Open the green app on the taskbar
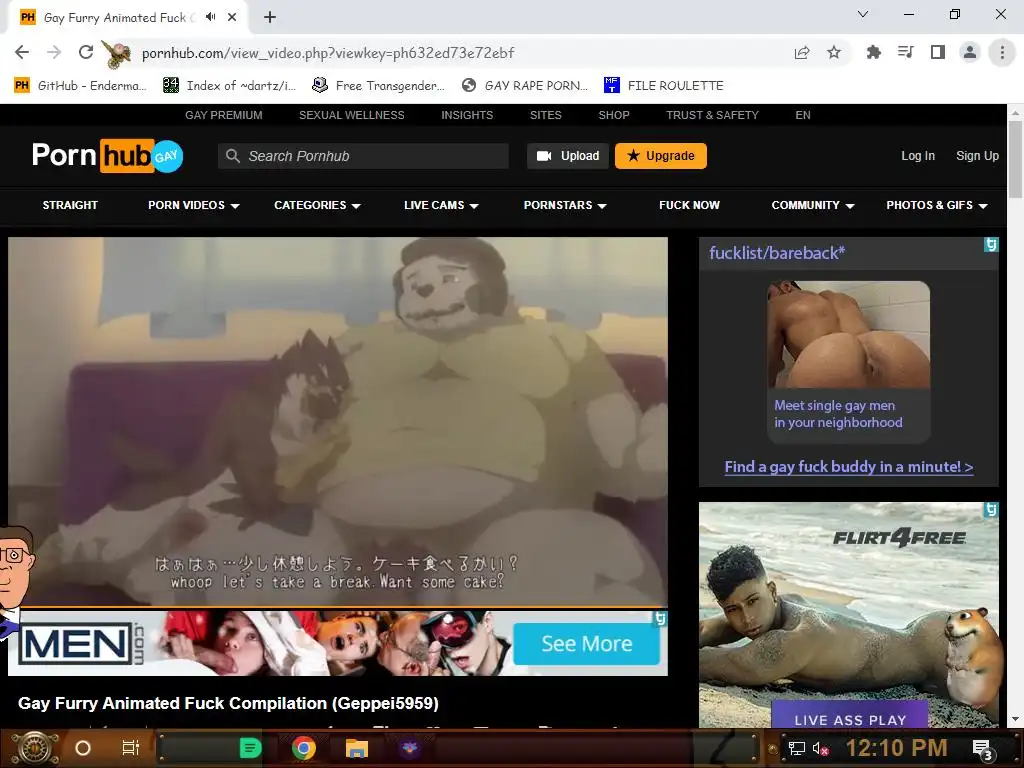This screenshot has width=1024, height=768. [251, 748]
